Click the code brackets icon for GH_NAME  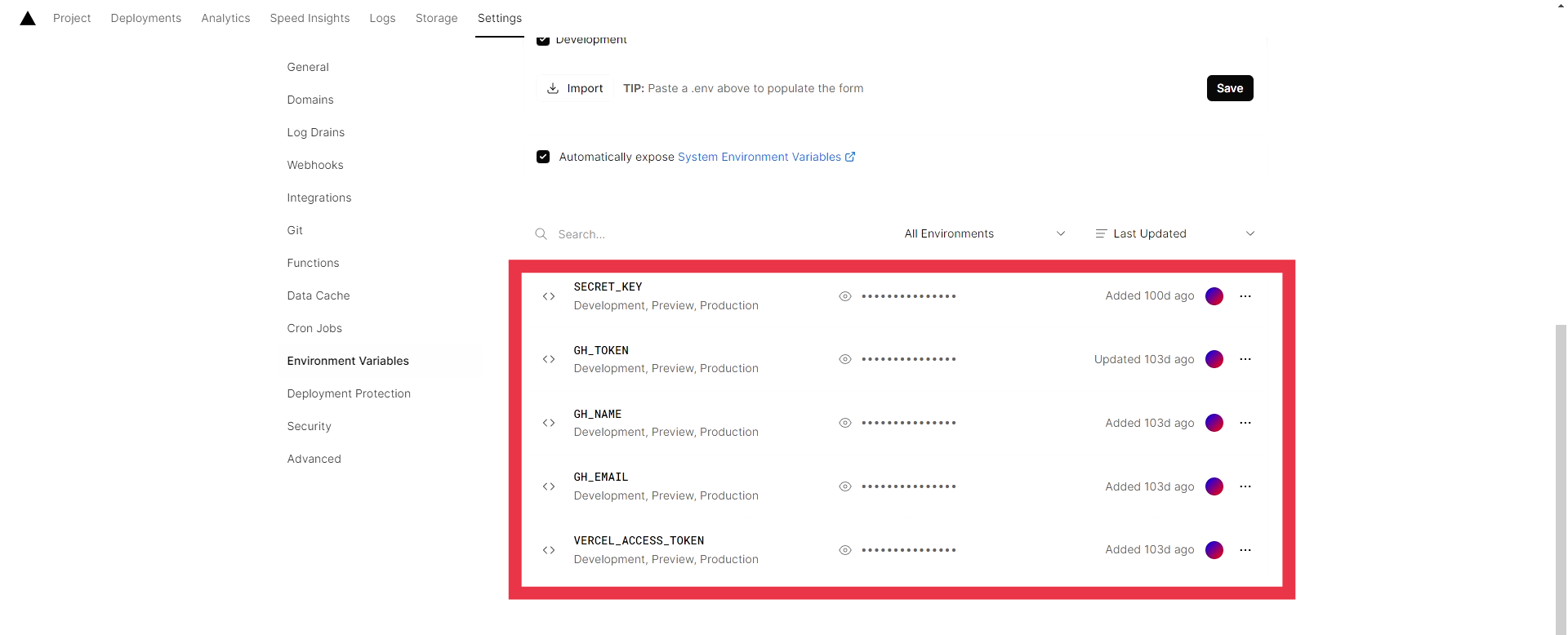pos(549,423)
